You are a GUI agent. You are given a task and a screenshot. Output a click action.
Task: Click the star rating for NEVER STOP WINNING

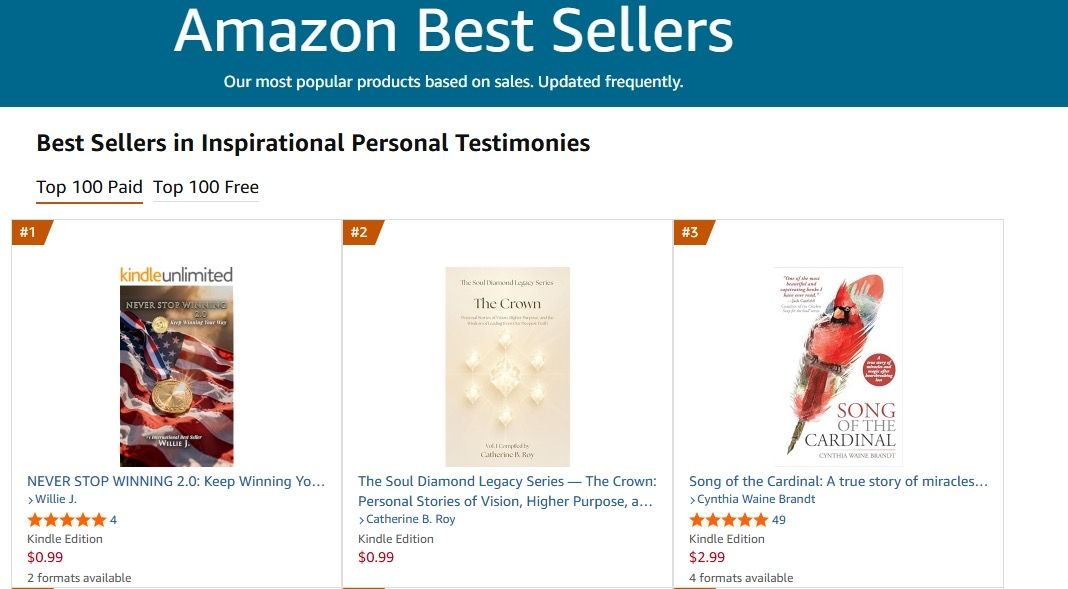tap(66, 520)
